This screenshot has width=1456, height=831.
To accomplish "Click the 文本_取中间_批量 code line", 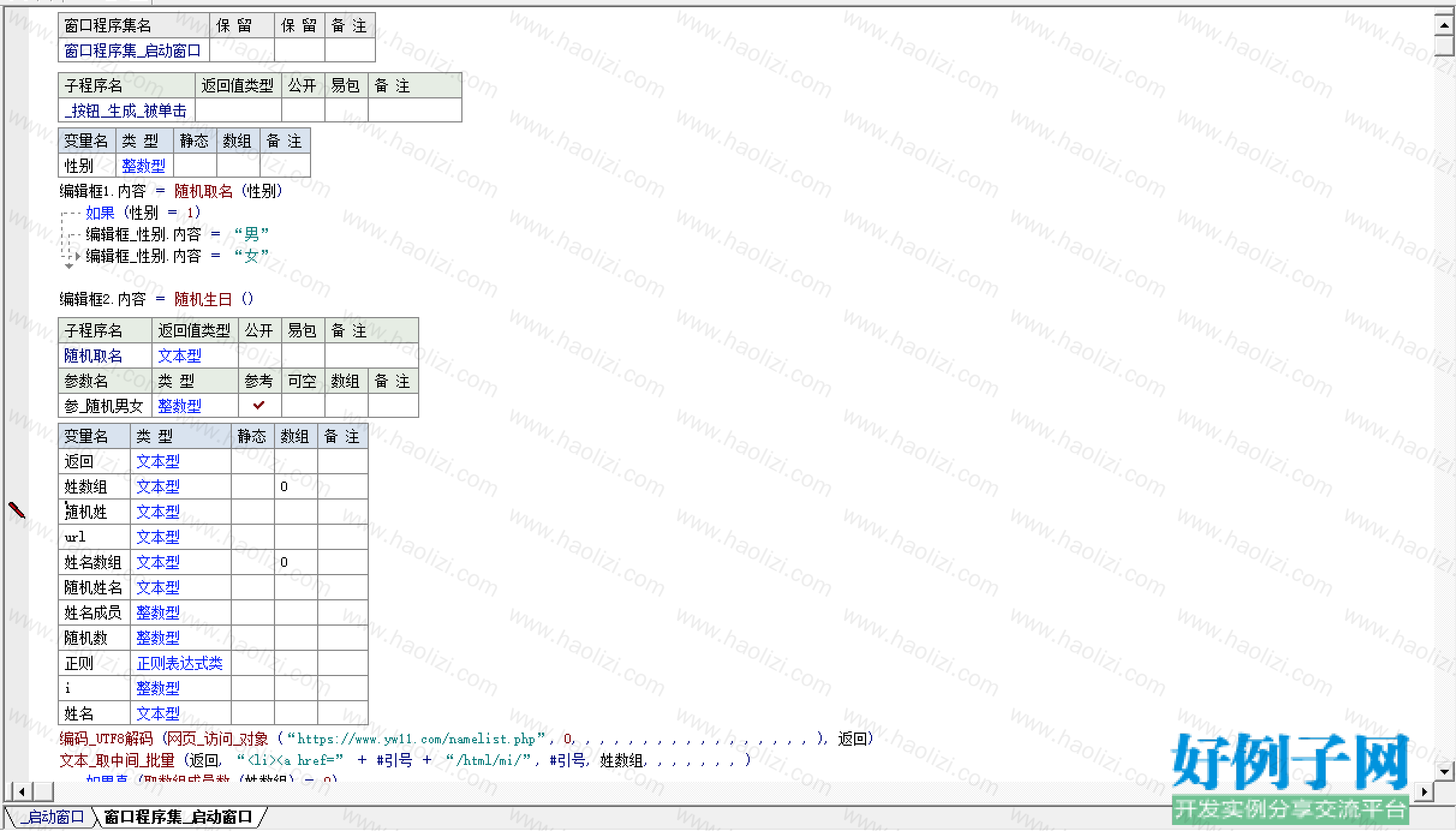I will point(405,760).
